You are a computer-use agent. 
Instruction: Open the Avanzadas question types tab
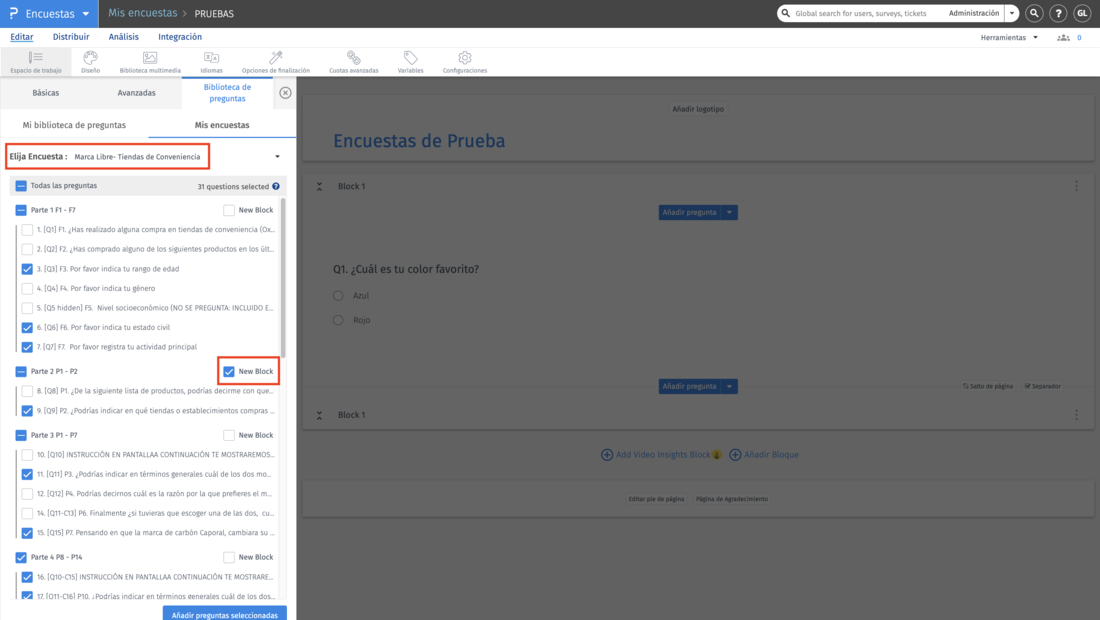tap(137, 93)
